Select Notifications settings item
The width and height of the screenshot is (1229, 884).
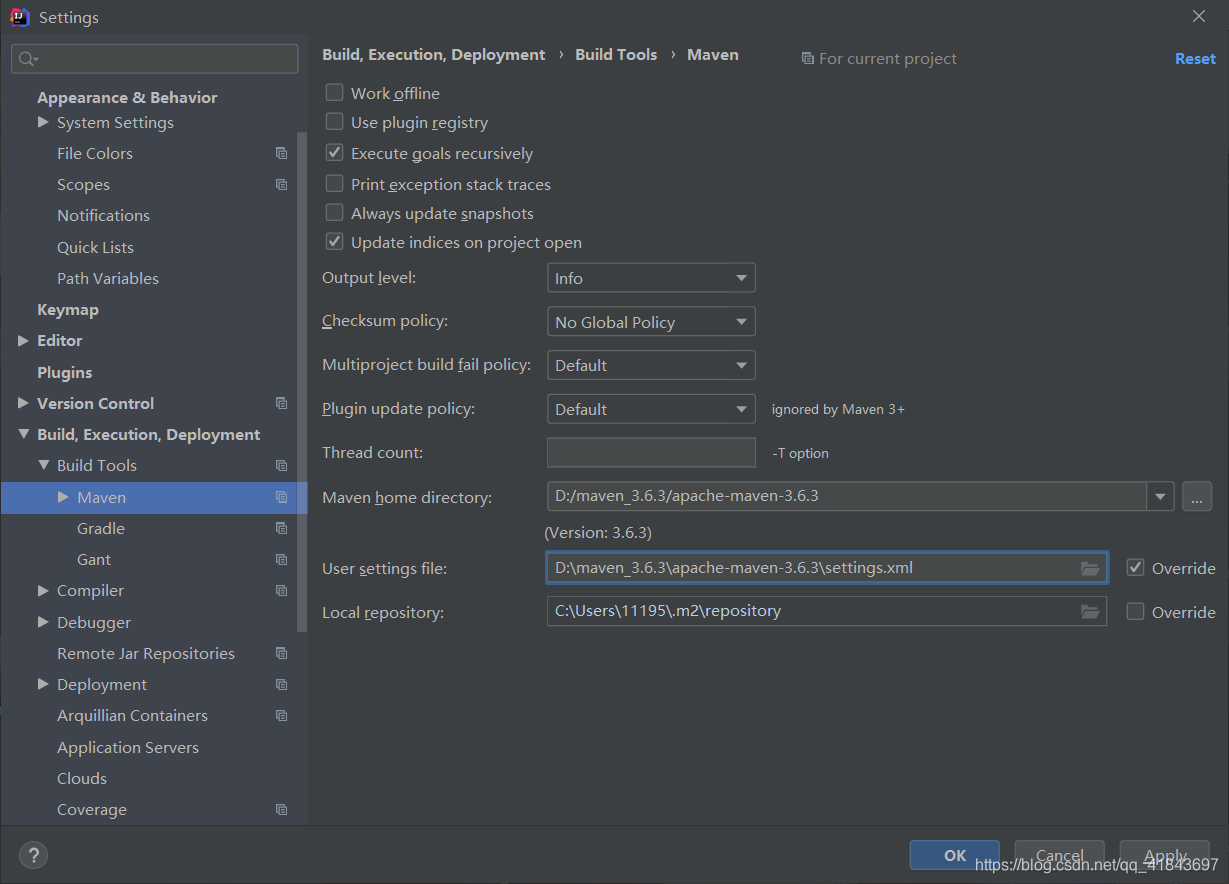(x=104, y=216)
